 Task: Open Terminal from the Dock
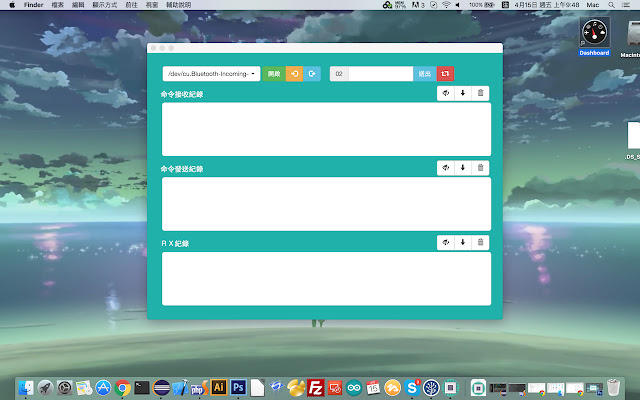(x=142, y=387)
